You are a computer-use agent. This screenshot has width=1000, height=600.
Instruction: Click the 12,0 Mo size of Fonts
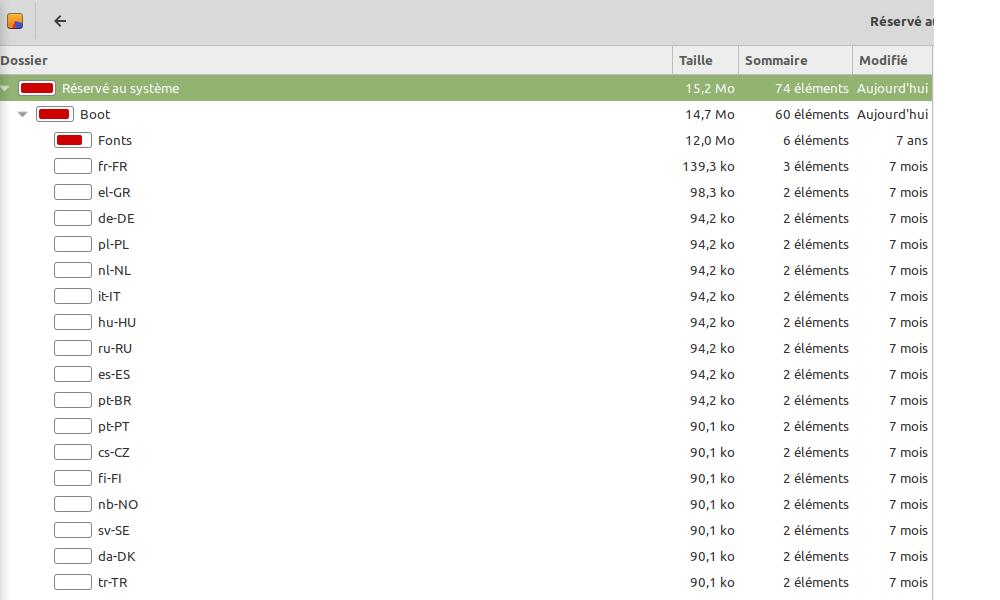(x=710, y=141)
